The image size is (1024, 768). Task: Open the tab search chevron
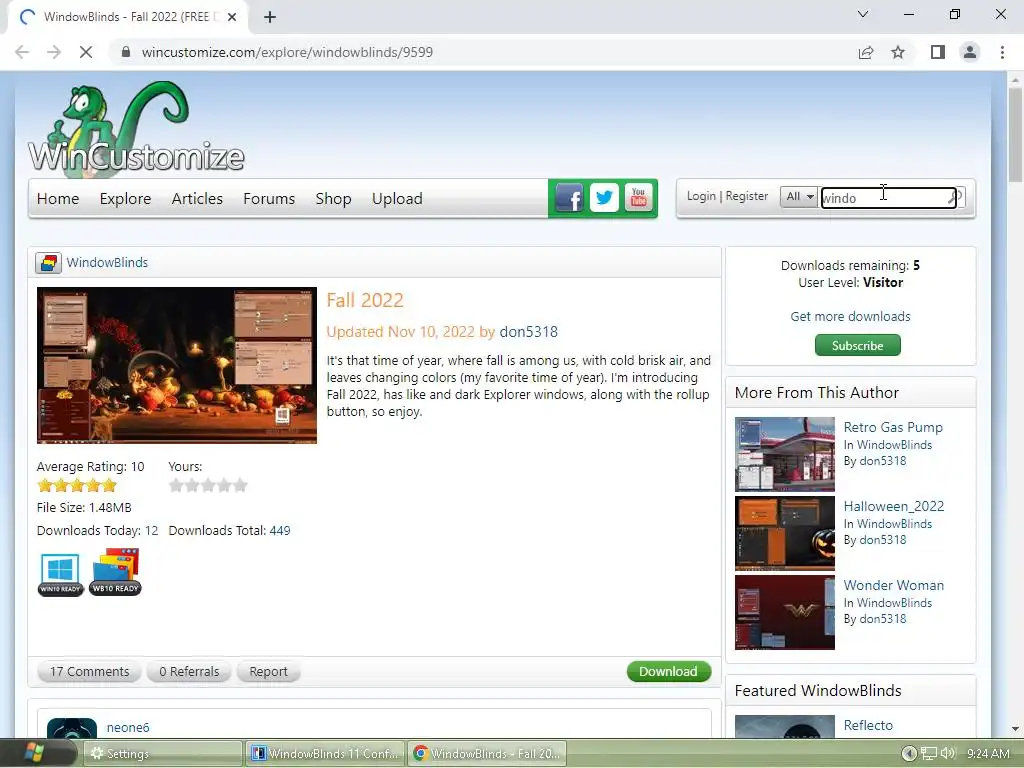(x=863, y=14)
